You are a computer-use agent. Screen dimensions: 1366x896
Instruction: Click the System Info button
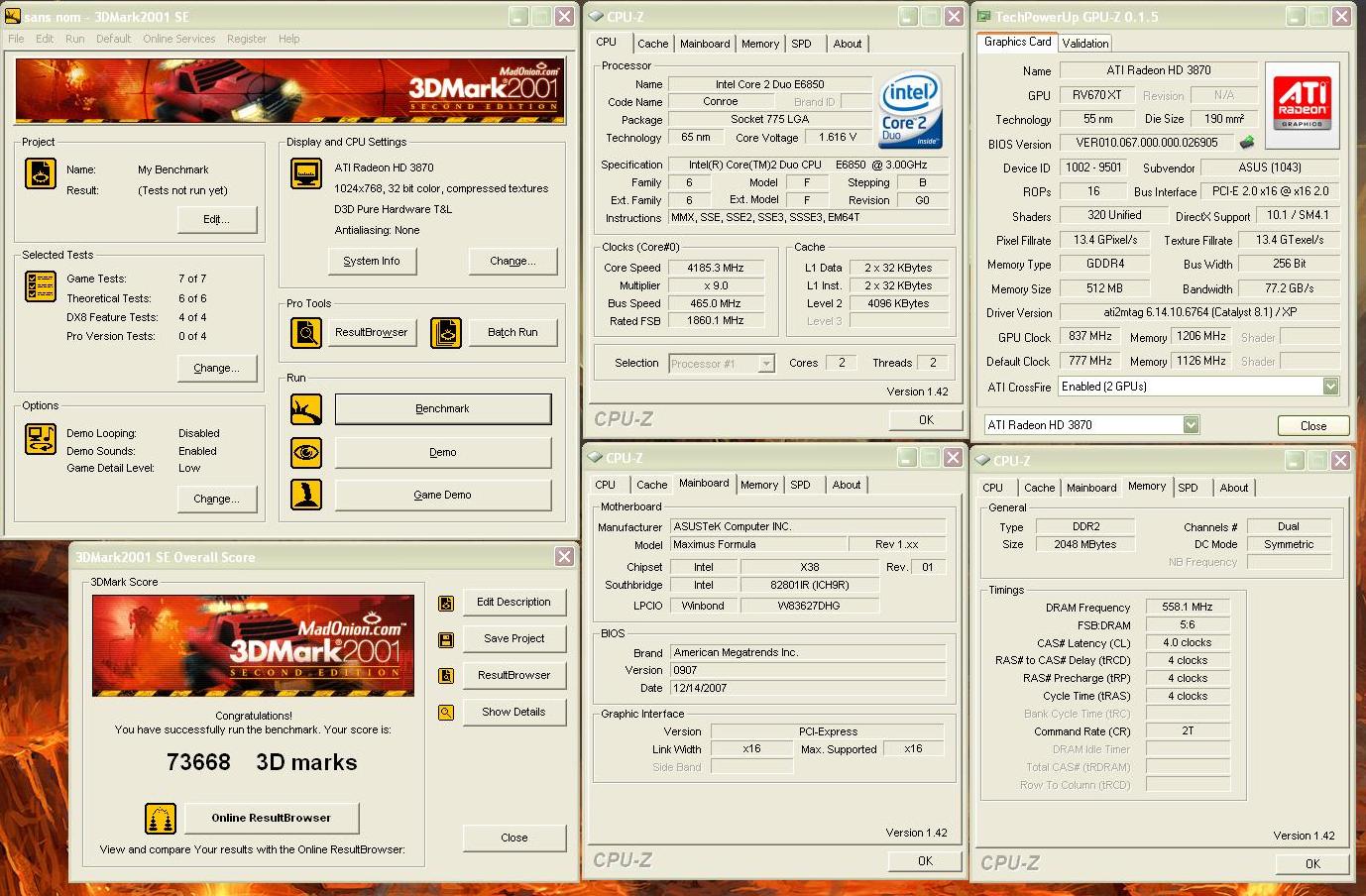[372, 261]
